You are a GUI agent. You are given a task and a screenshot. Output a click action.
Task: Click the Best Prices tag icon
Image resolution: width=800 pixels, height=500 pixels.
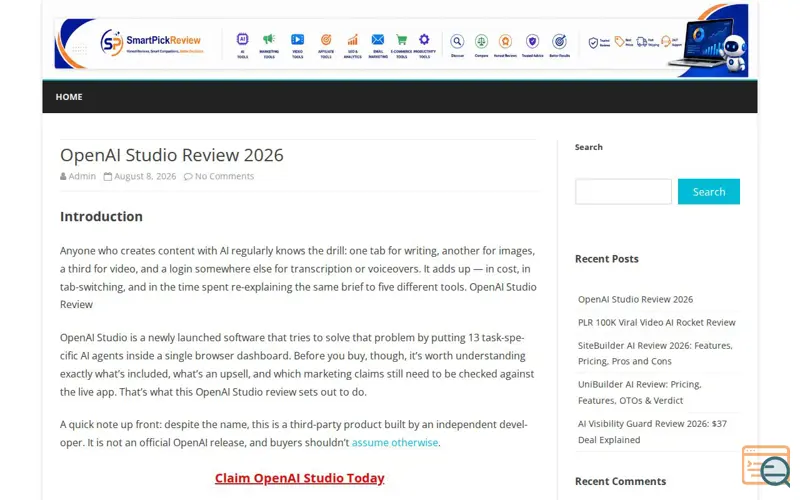619,42
